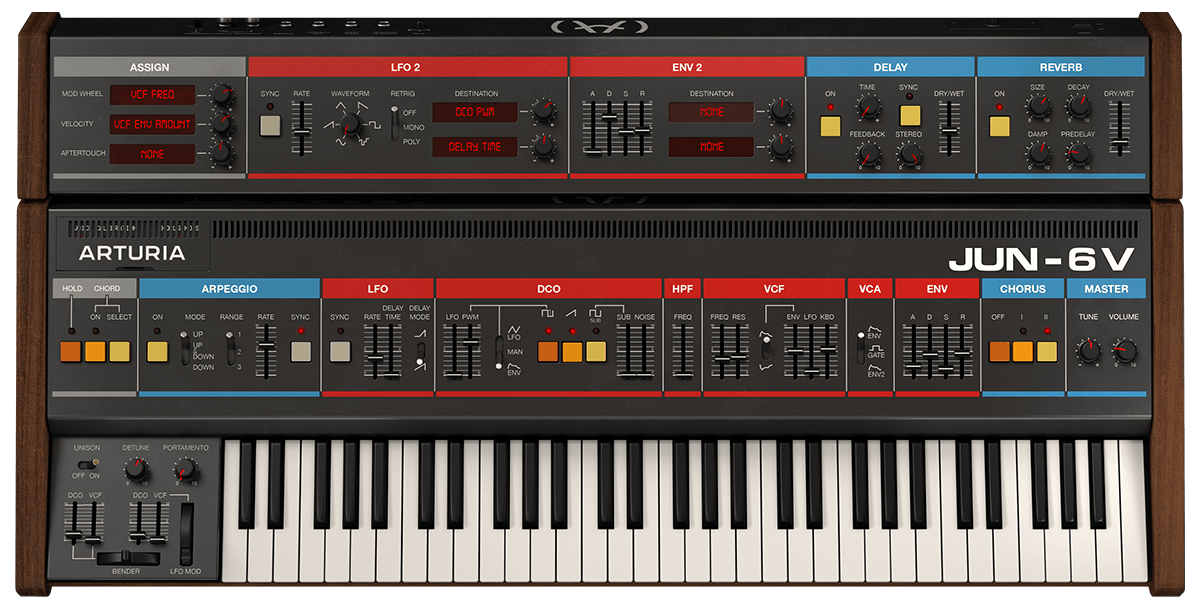The height and width of the screenshot is (611, 1200).
Task: Enable the DCO sawtooth wave button
Action: click(x=572, y=351)
